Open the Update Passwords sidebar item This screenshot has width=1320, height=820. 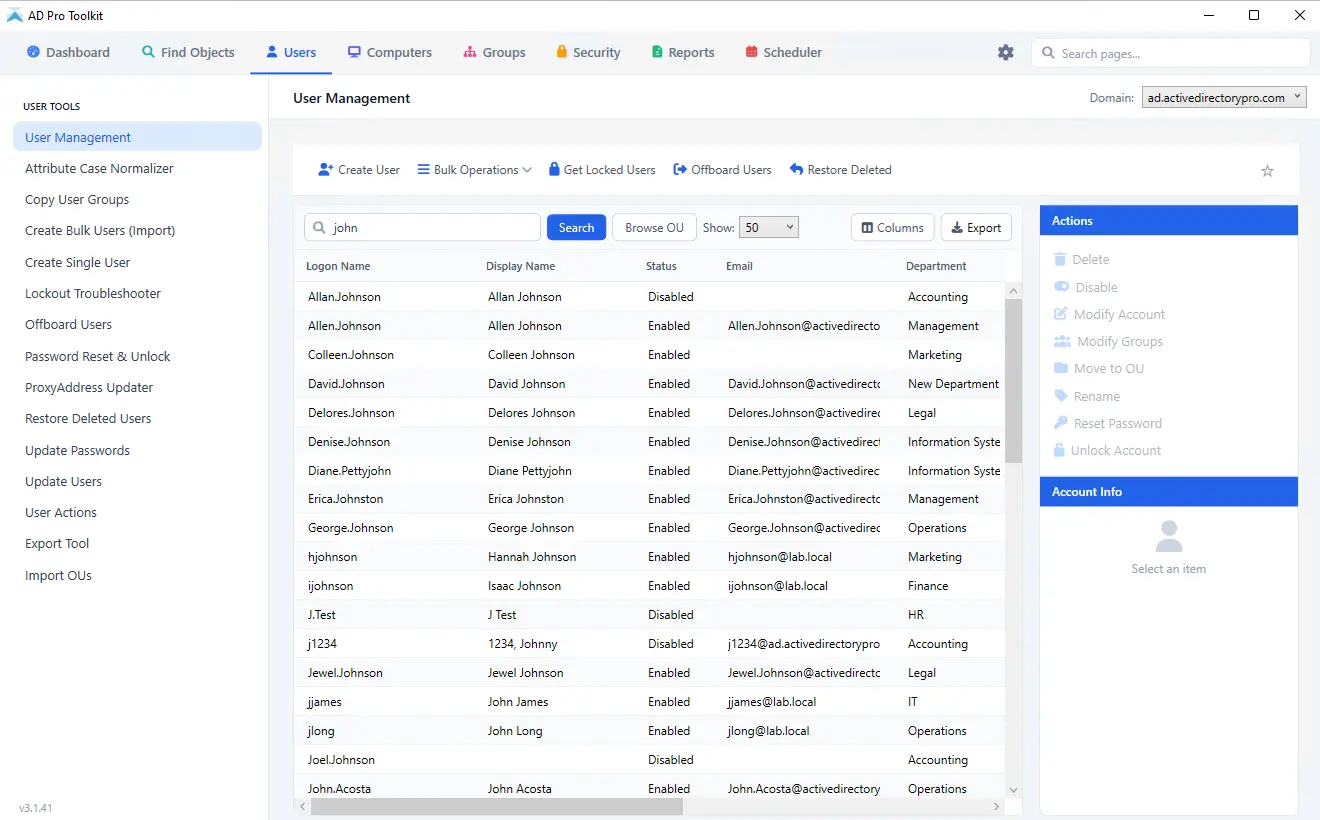click(137, 450)
